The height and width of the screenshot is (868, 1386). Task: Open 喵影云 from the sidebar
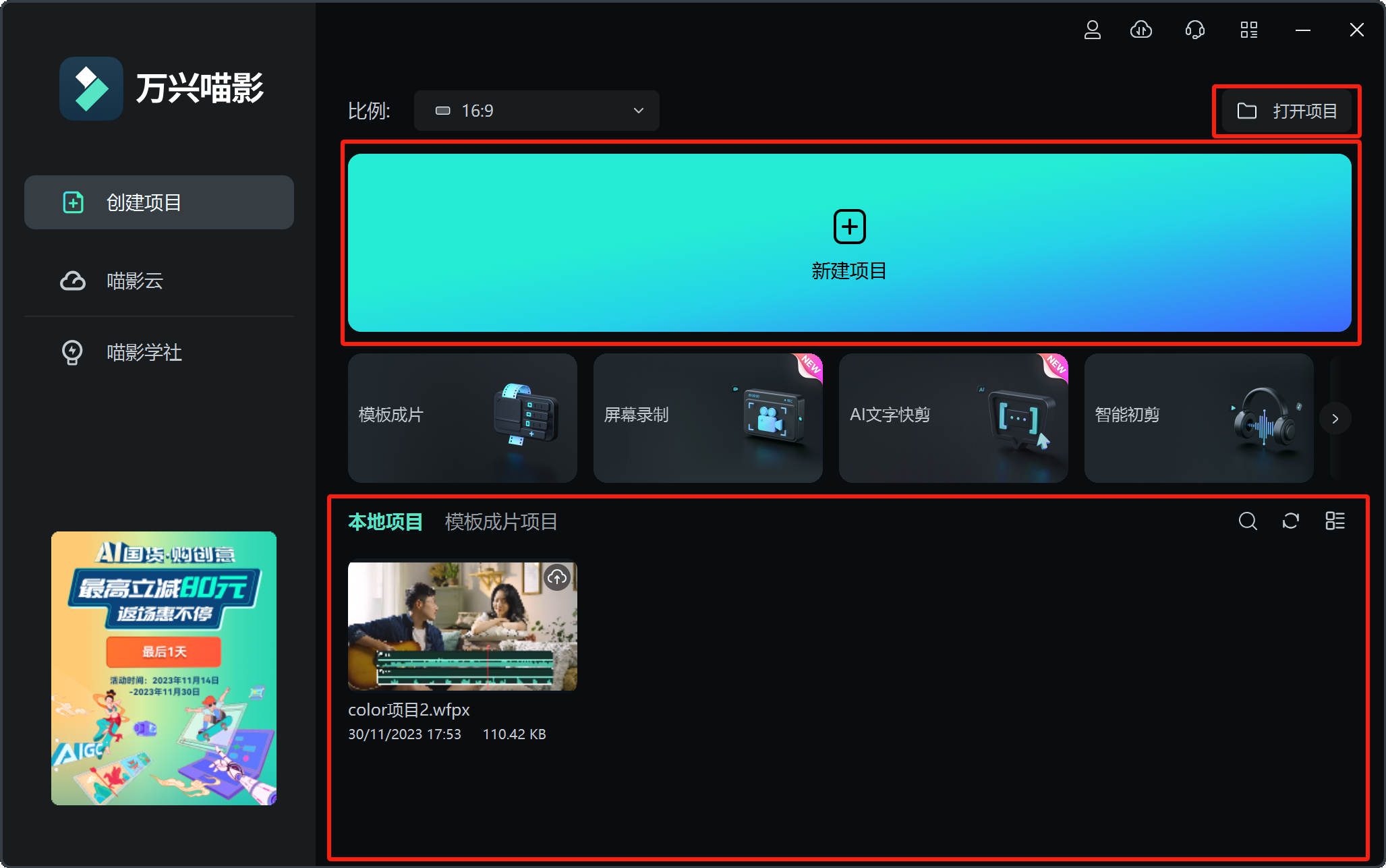[135, 281]
